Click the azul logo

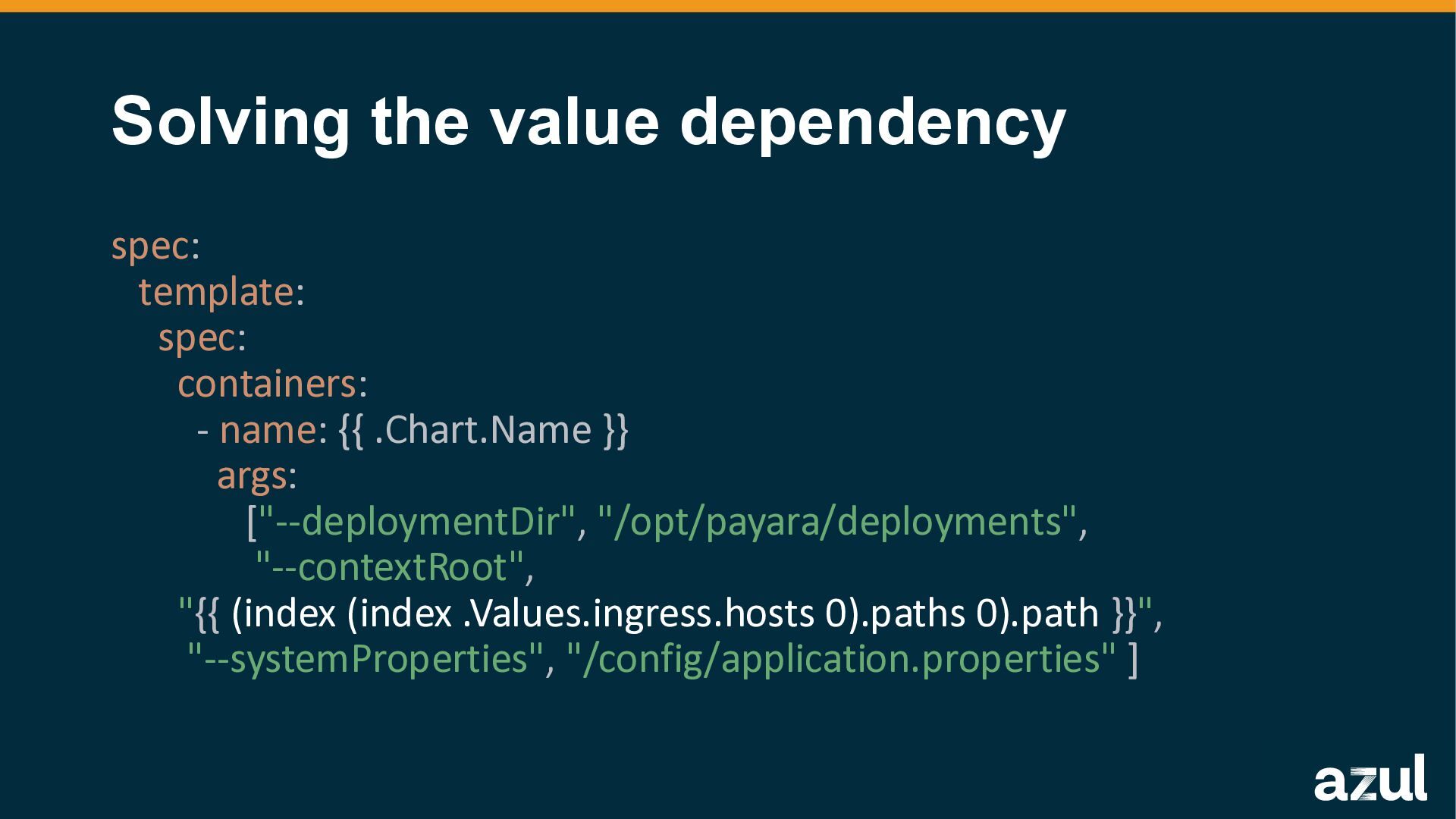click(1370, 778)
